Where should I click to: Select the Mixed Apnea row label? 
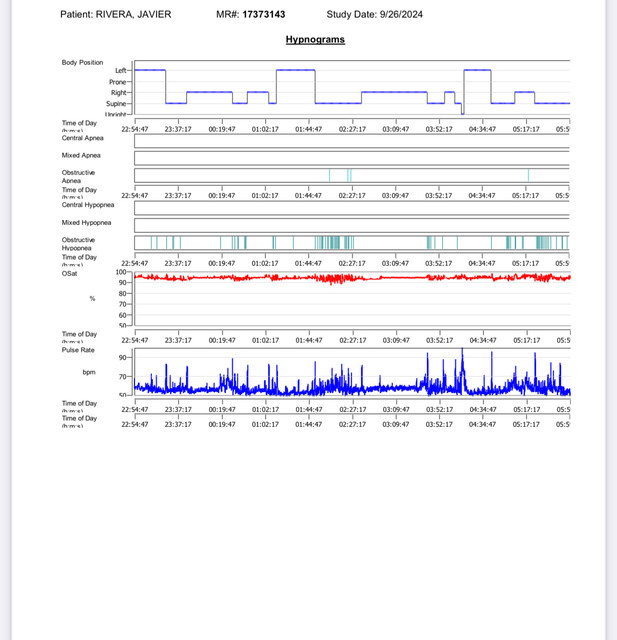(x=81, y=155)
